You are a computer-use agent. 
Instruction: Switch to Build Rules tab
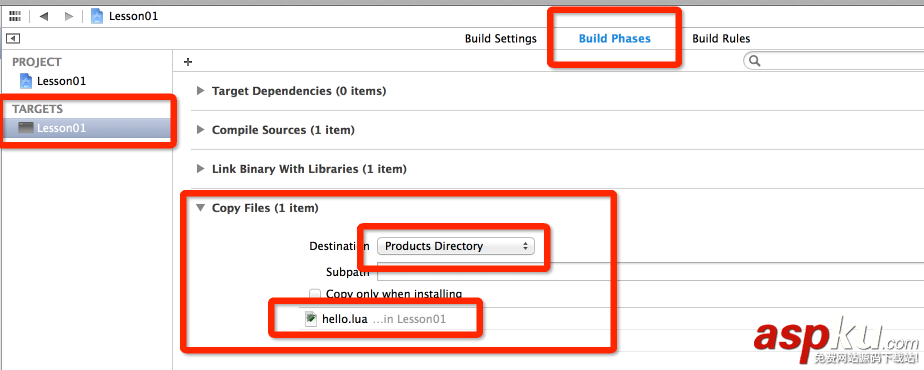[x=721, y=39]
